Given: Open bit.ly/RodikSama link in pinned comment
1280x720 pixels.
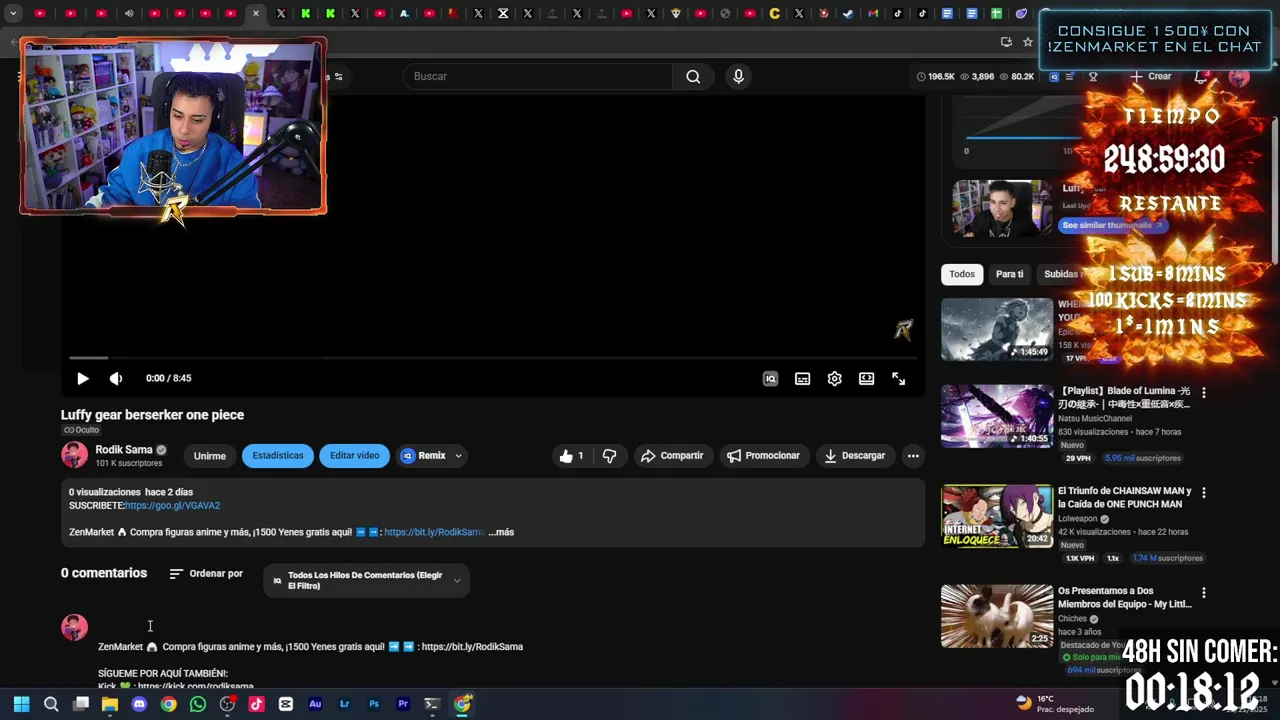Looking at the screenshot, I should tap(472, 647).
